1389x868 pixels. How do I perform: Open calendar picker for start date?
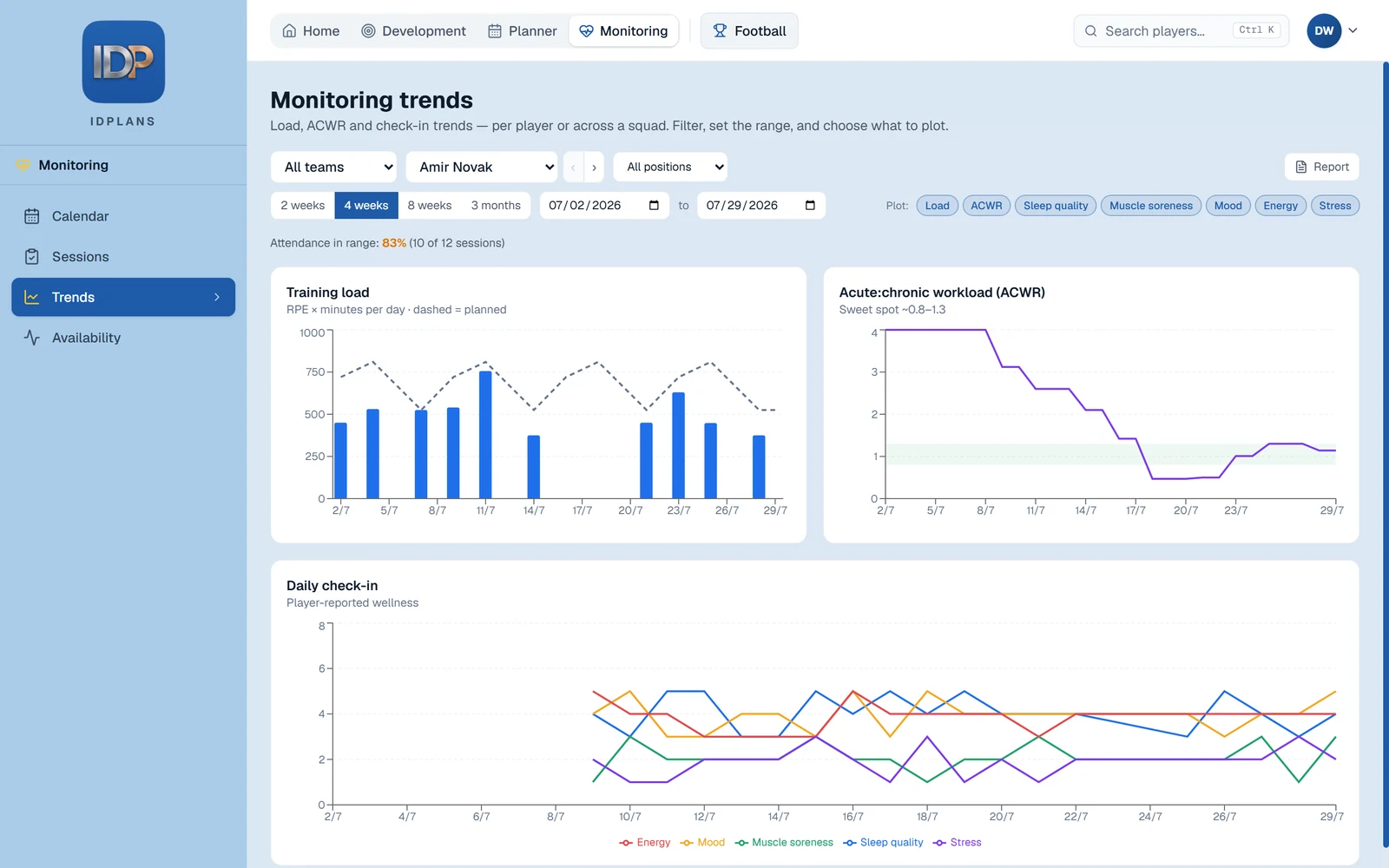(654, 206)
